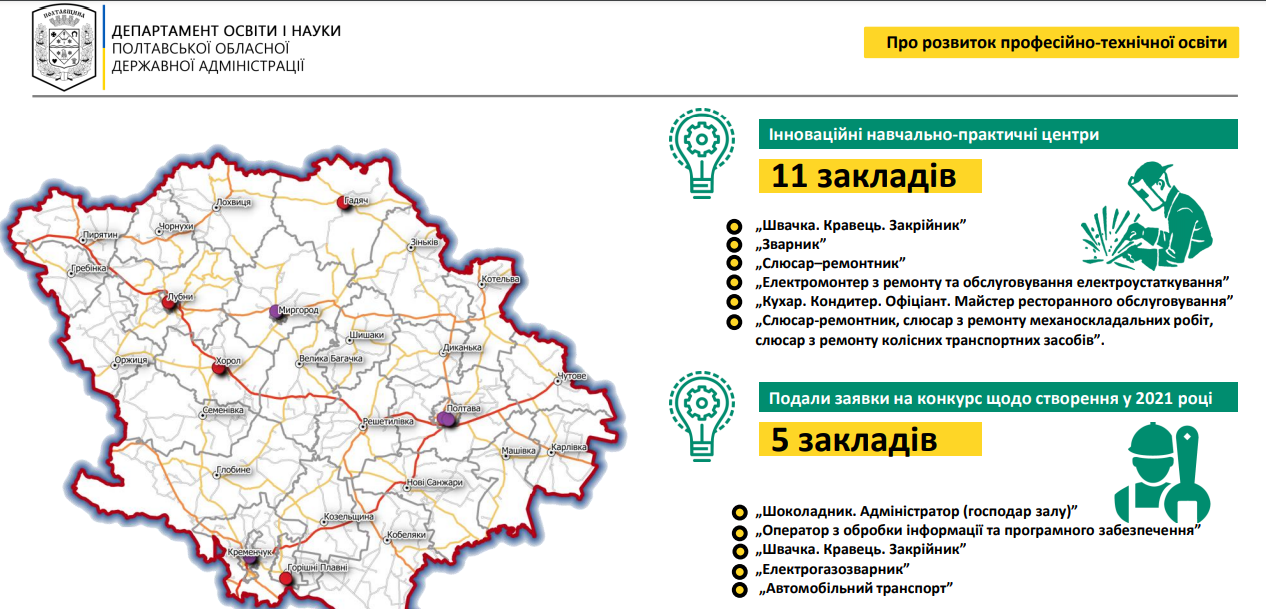Image resolution: width=1266 pixels, height=609 pixels.
Task: Click the red marker at Хорол
Action: (220, 370)
